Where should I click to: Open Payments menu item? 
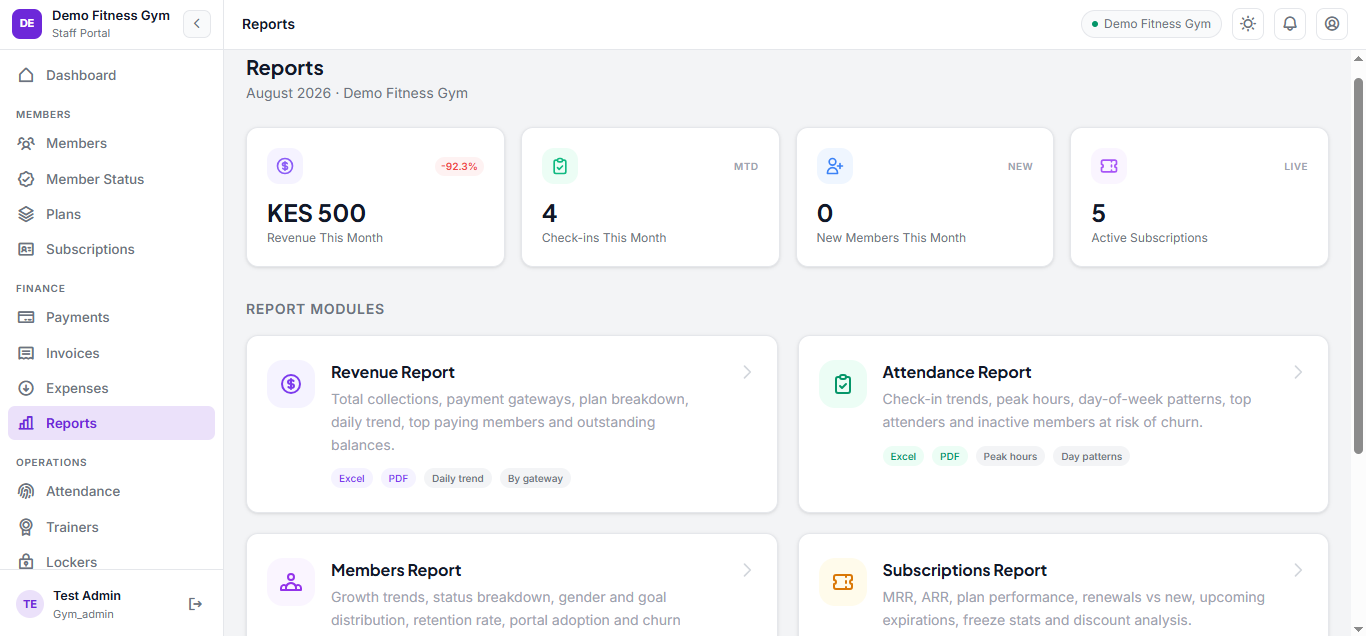[x=111, y=317]
